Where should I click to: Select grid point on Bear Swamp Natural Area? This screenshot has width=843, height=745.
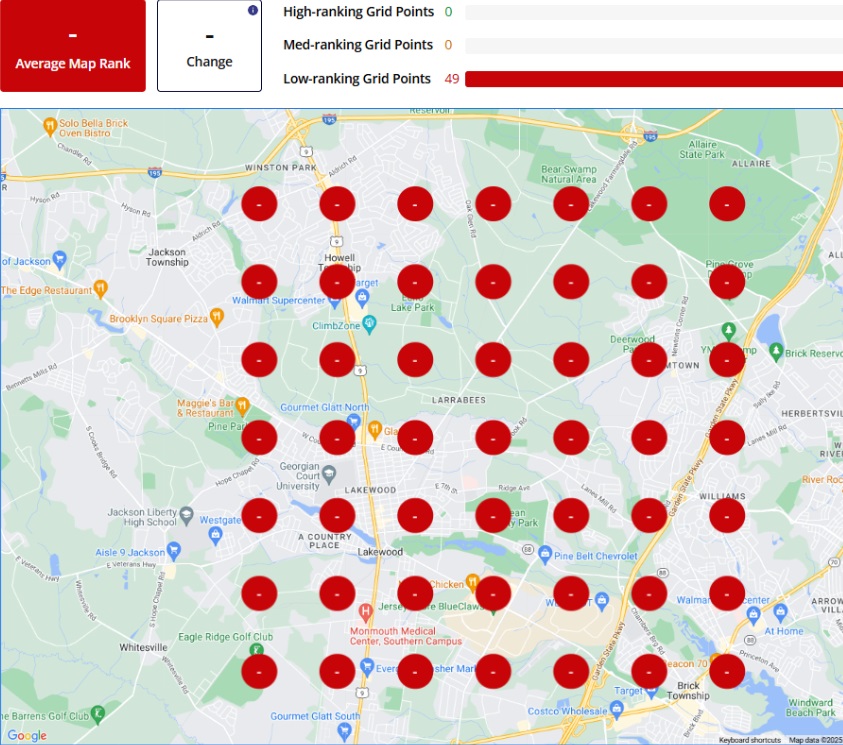[571, 204]
